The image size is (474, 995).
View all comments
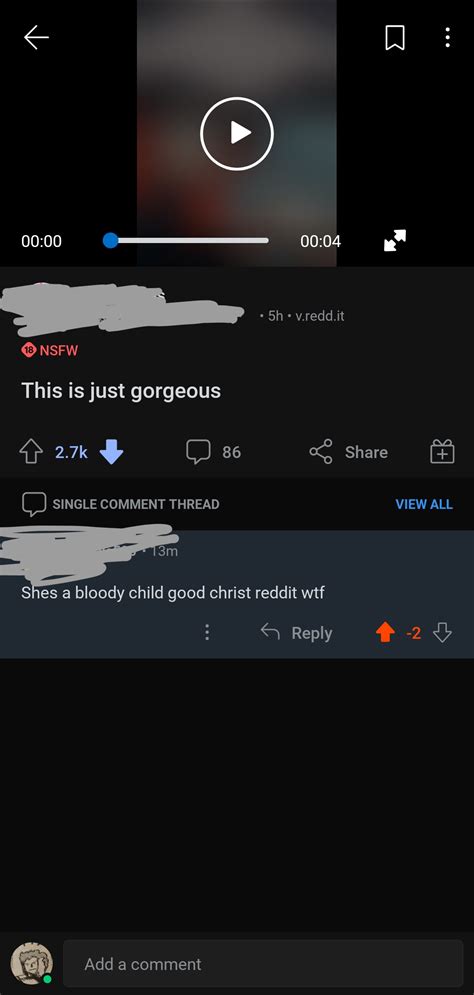tap(424, 504)
